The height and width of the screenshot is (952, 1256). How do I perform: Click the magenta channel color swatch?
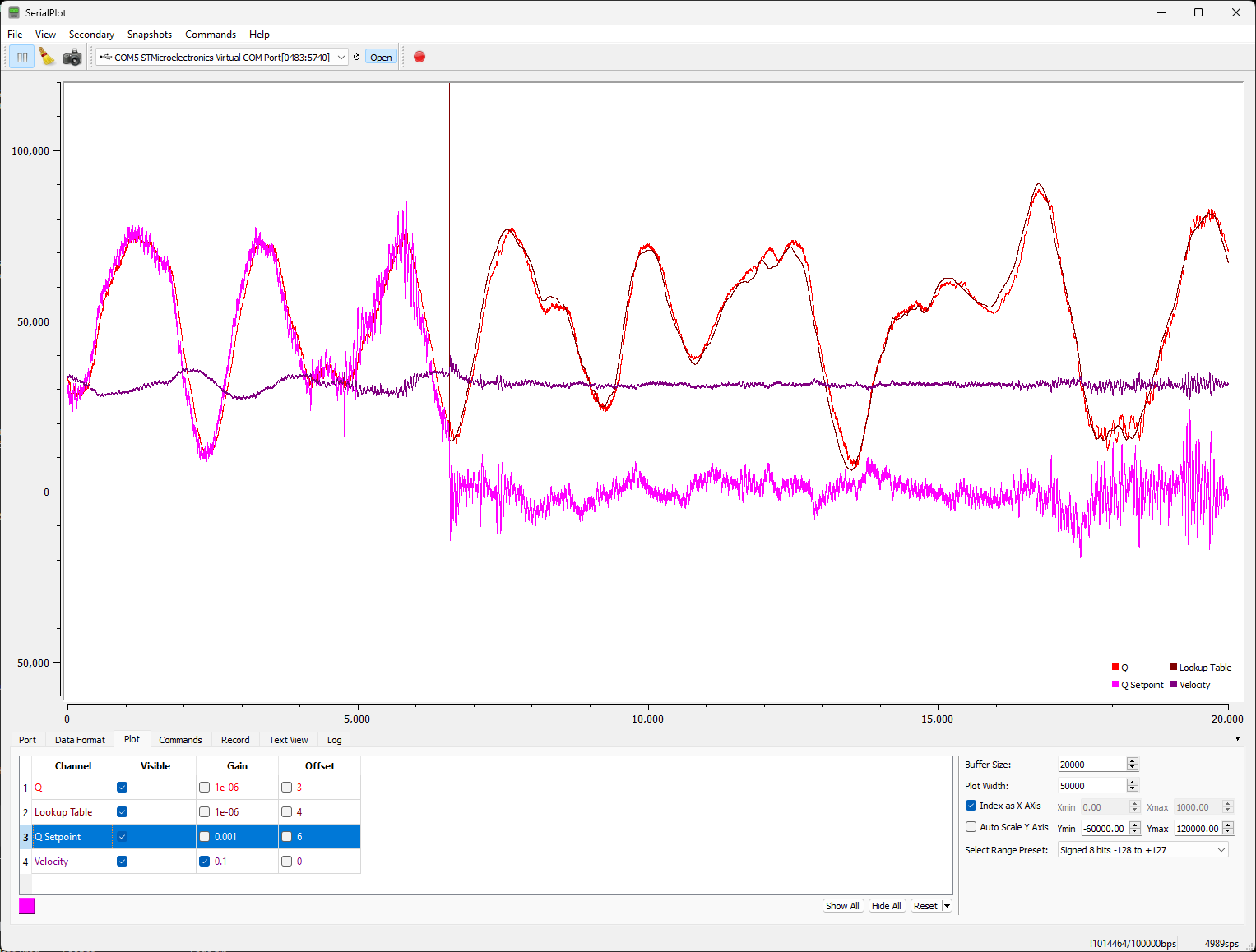[x=27, y=905]
